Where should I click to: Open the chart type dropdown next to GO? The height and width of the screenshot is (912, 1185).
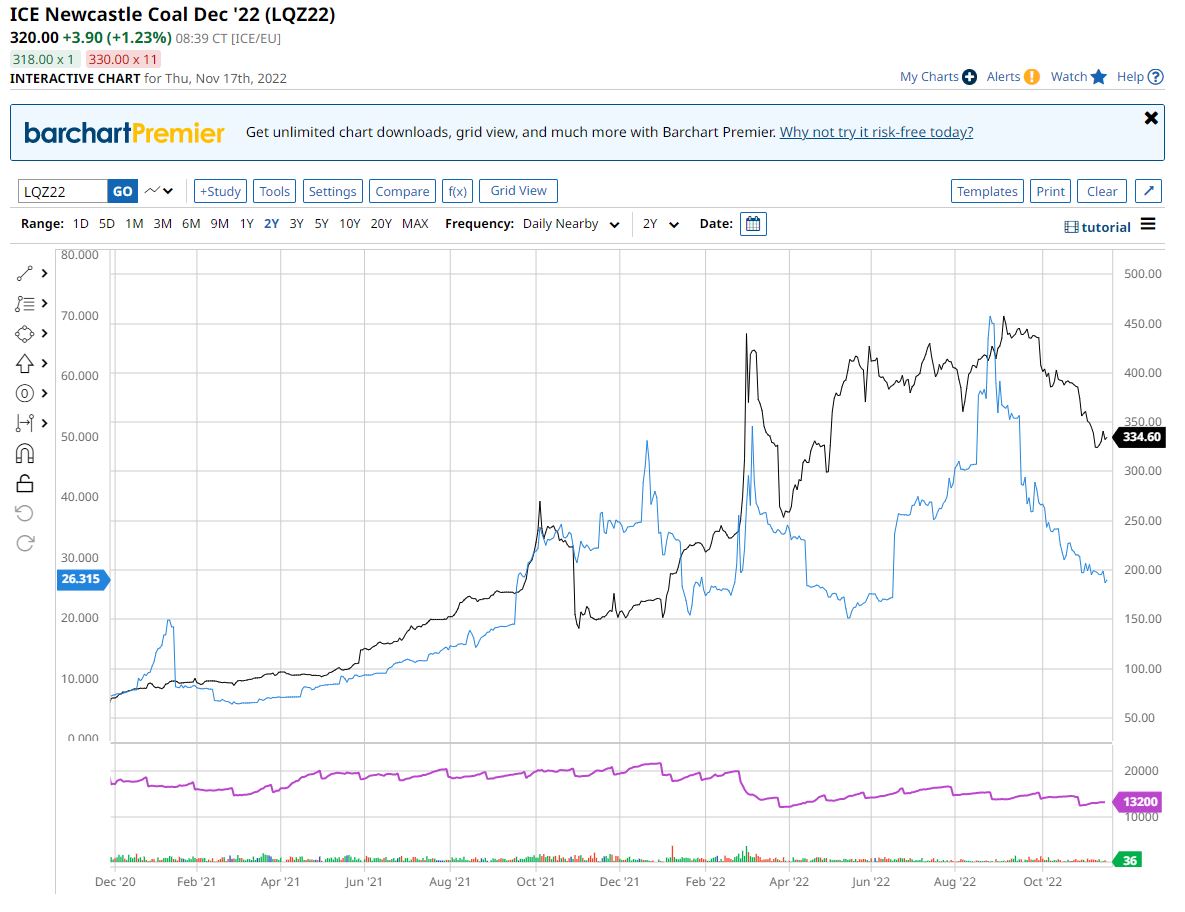point(159,191)
